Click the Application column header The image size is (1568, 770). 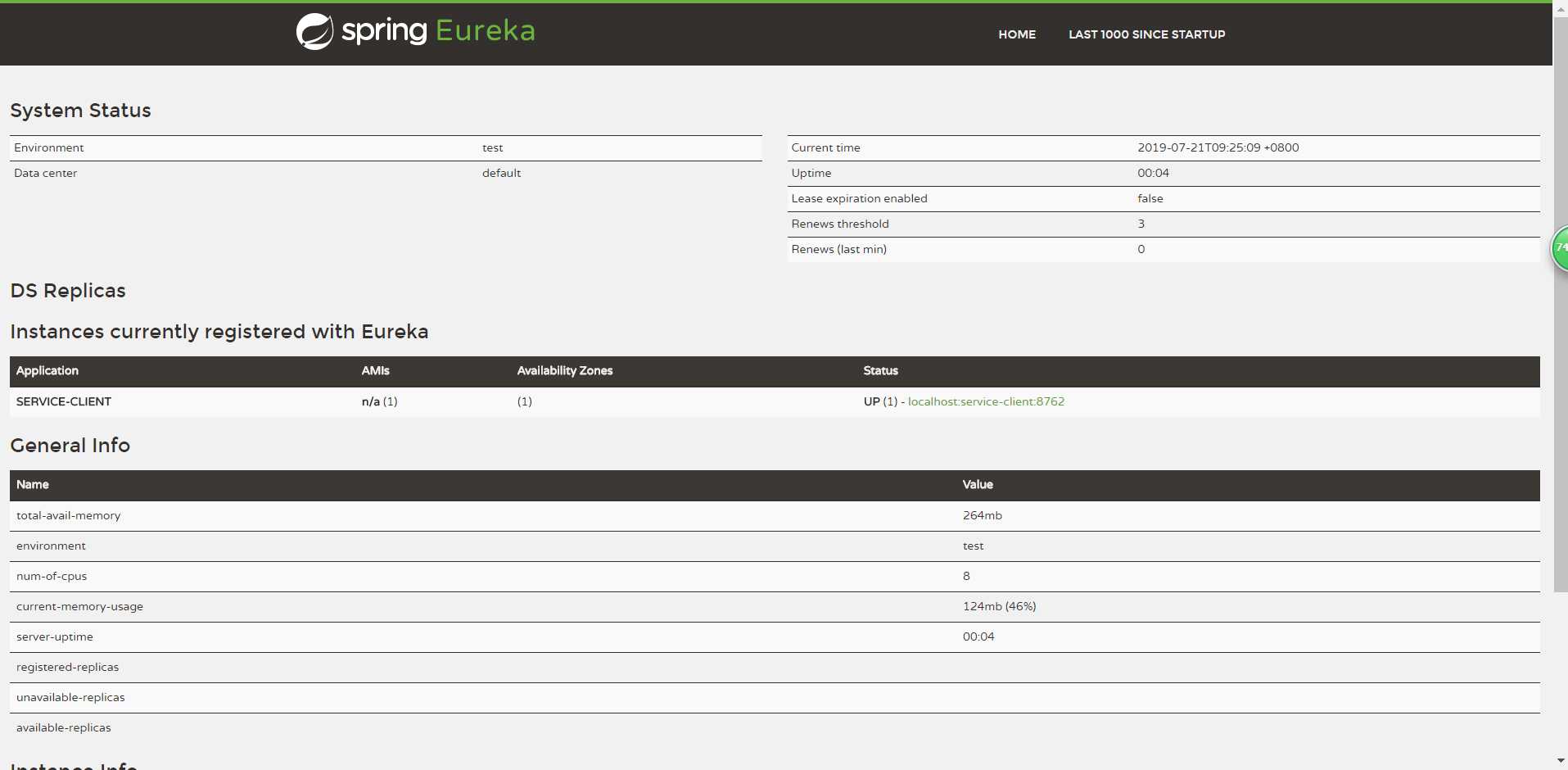(x=47, y=371)
